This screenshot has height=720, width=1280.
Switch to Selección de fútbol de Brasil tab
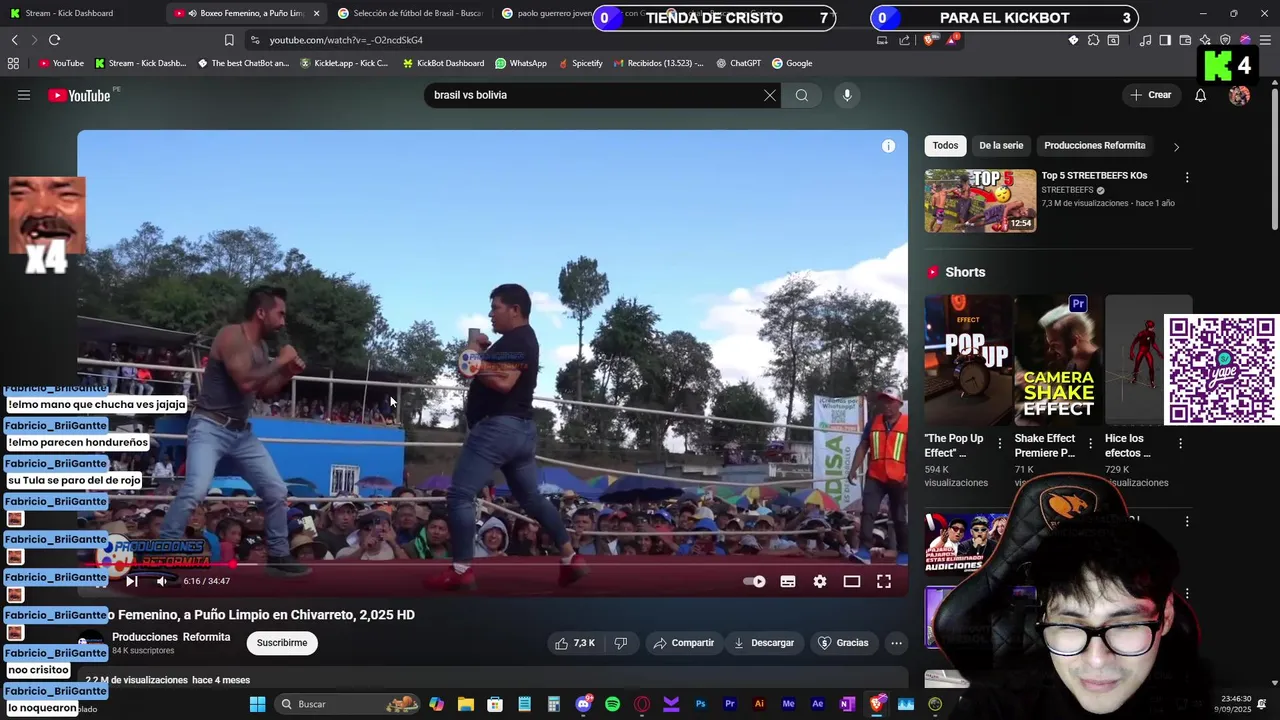tap(410, 13)
